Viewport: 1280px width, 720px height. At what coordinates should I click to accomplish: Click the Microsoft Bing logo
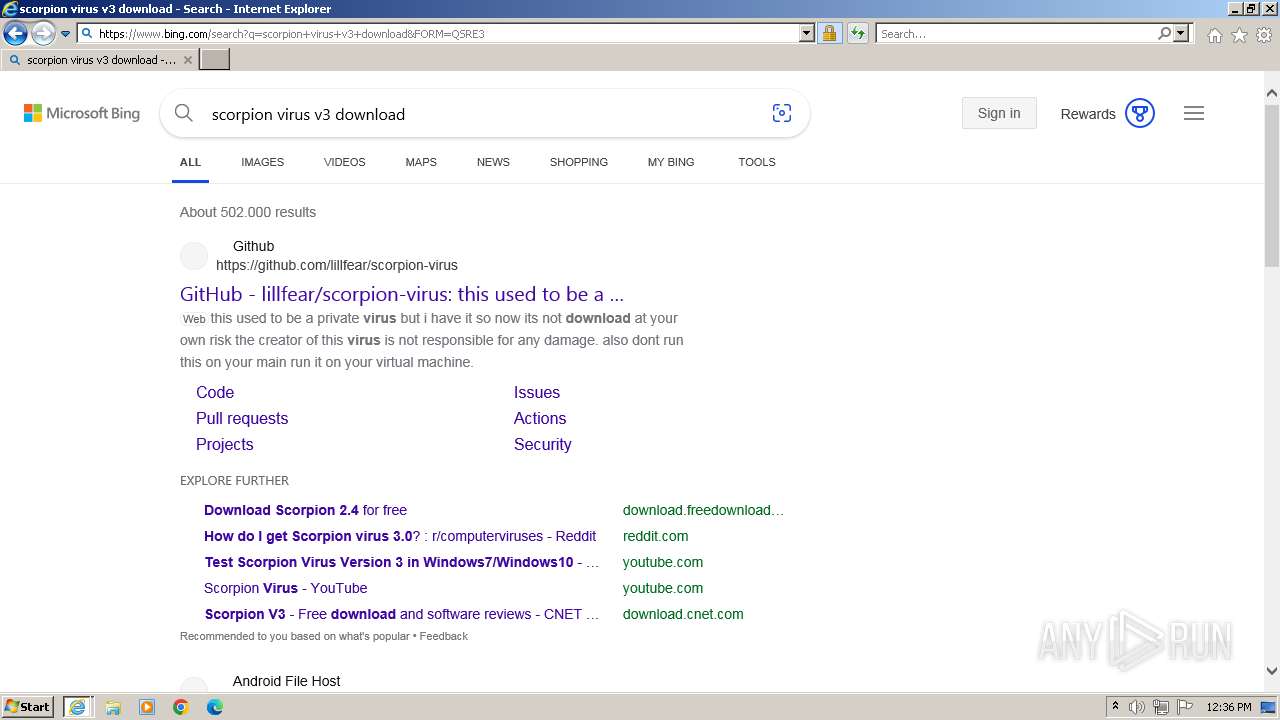pos(82,113)
